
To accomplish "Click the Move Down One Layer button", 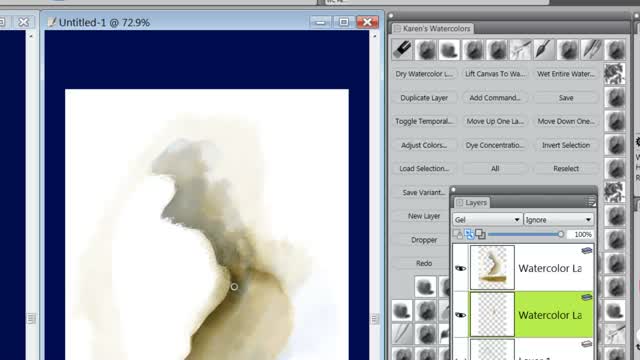I will coord(566,121).
